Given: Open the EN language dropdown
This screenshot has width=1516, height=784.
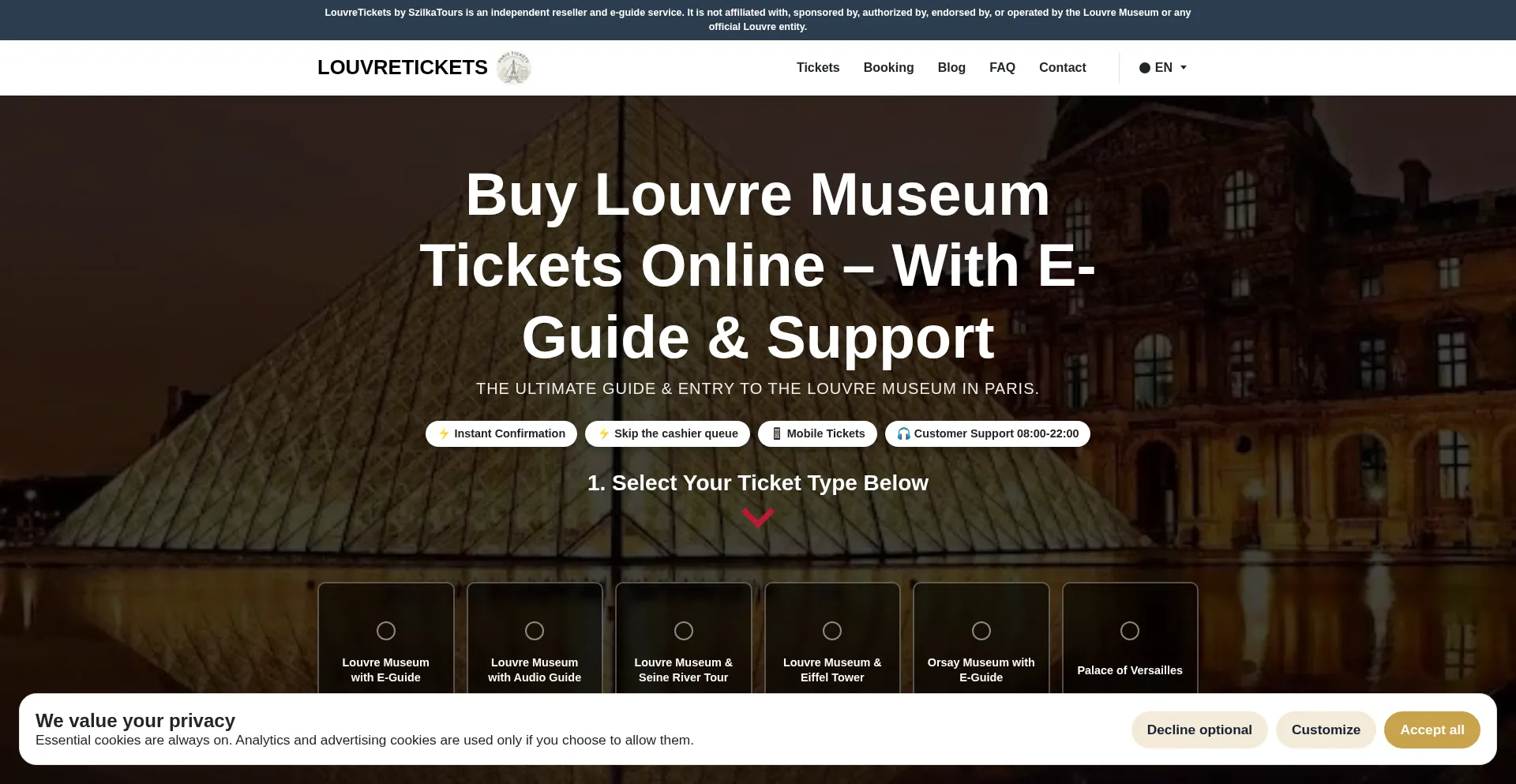Looking at the screenshot, I should (x=1163, y=68).
